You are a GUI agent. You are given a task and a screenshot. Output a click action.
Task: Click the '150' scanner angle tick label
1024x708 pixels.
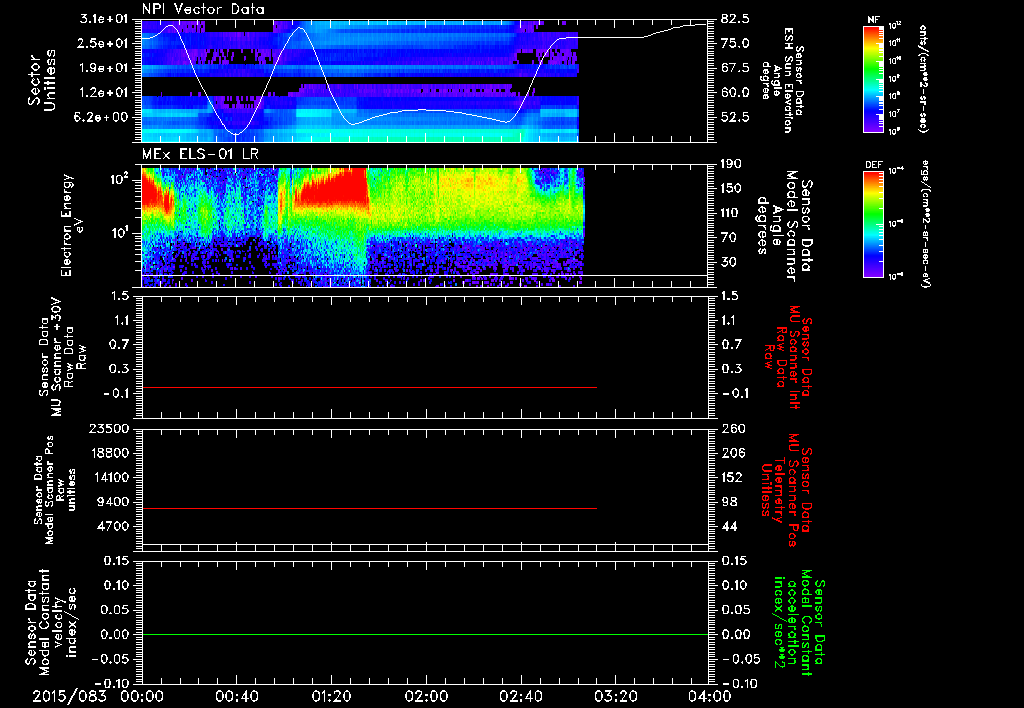pos(732,189)
